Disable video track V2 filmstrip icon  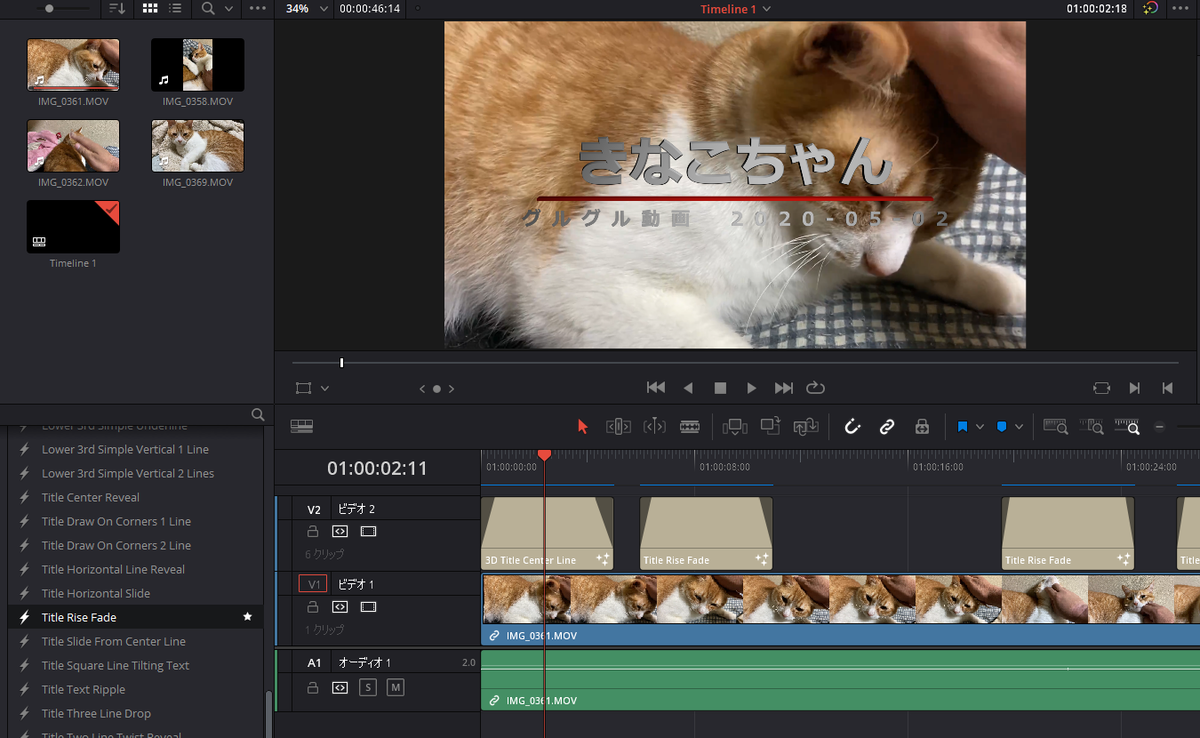tap(368, 532)
